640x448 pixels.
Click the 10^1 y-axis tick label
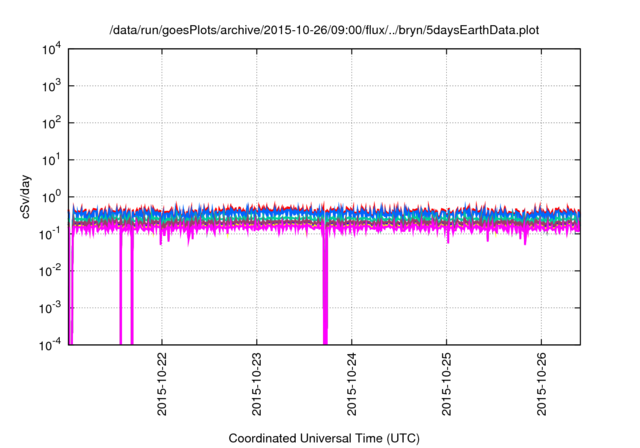(x=52, y=160)
